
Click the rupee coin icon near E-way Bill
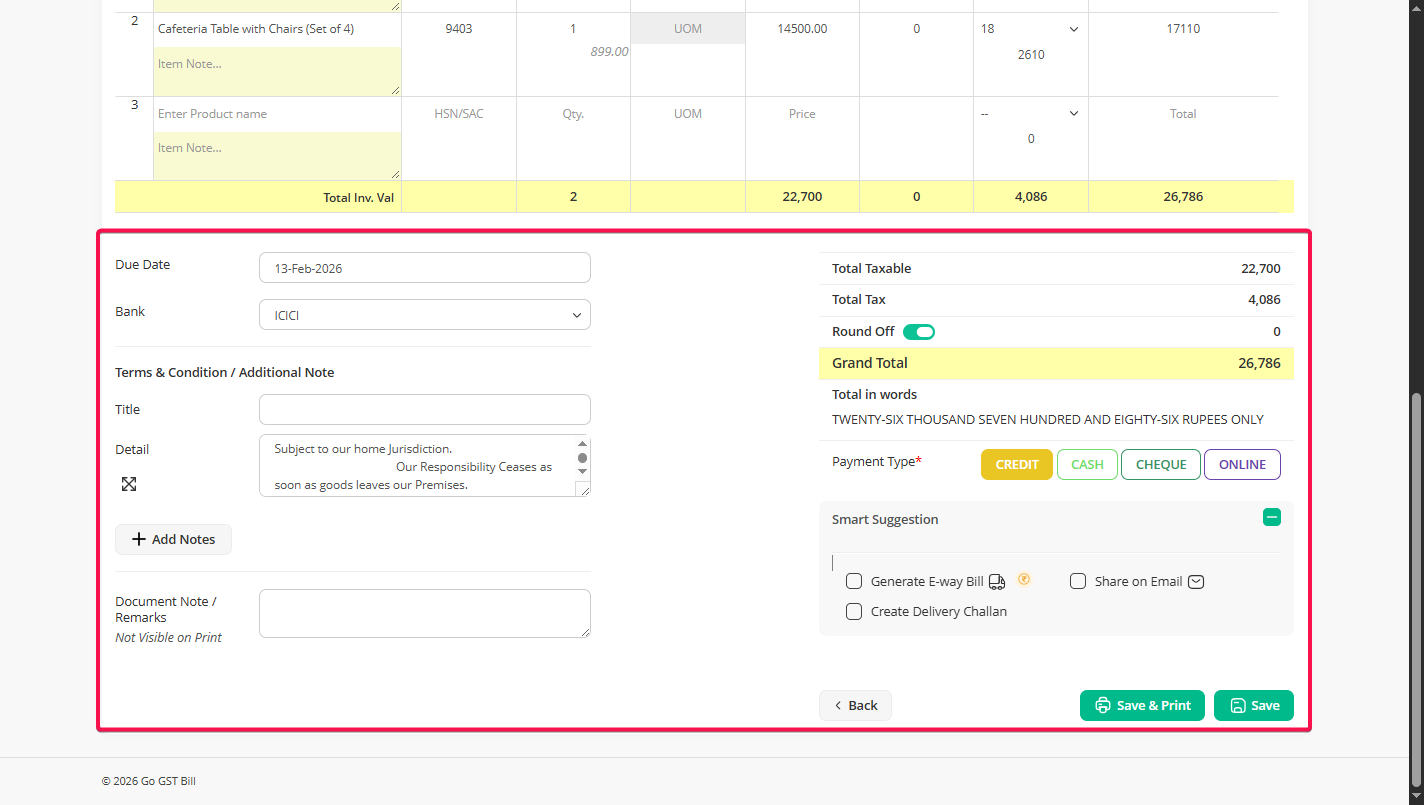[x=1024, y=579]
